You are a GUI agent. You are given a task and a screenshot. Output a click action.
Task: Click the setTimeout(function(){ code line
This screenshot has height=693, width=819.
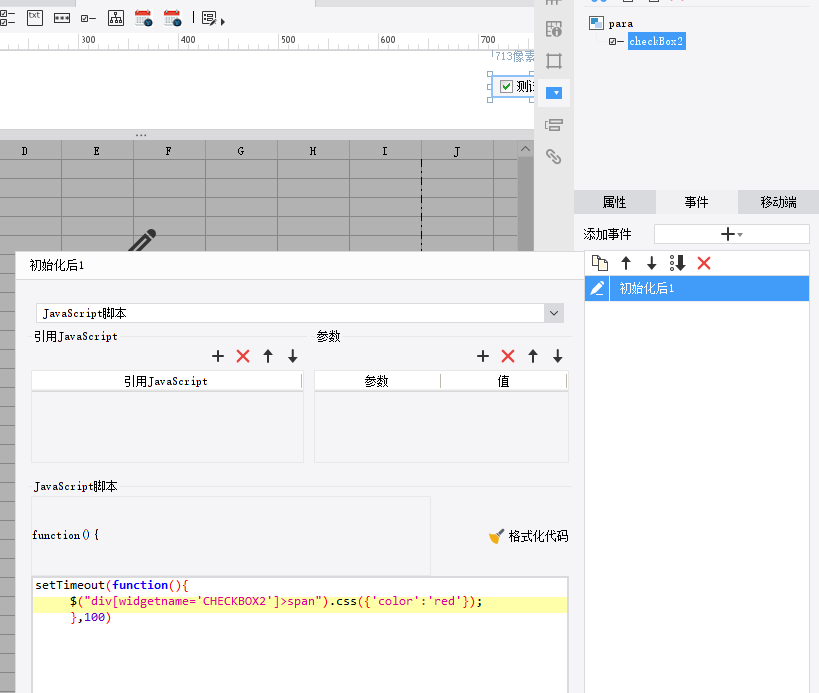click(x=112, y=585)
